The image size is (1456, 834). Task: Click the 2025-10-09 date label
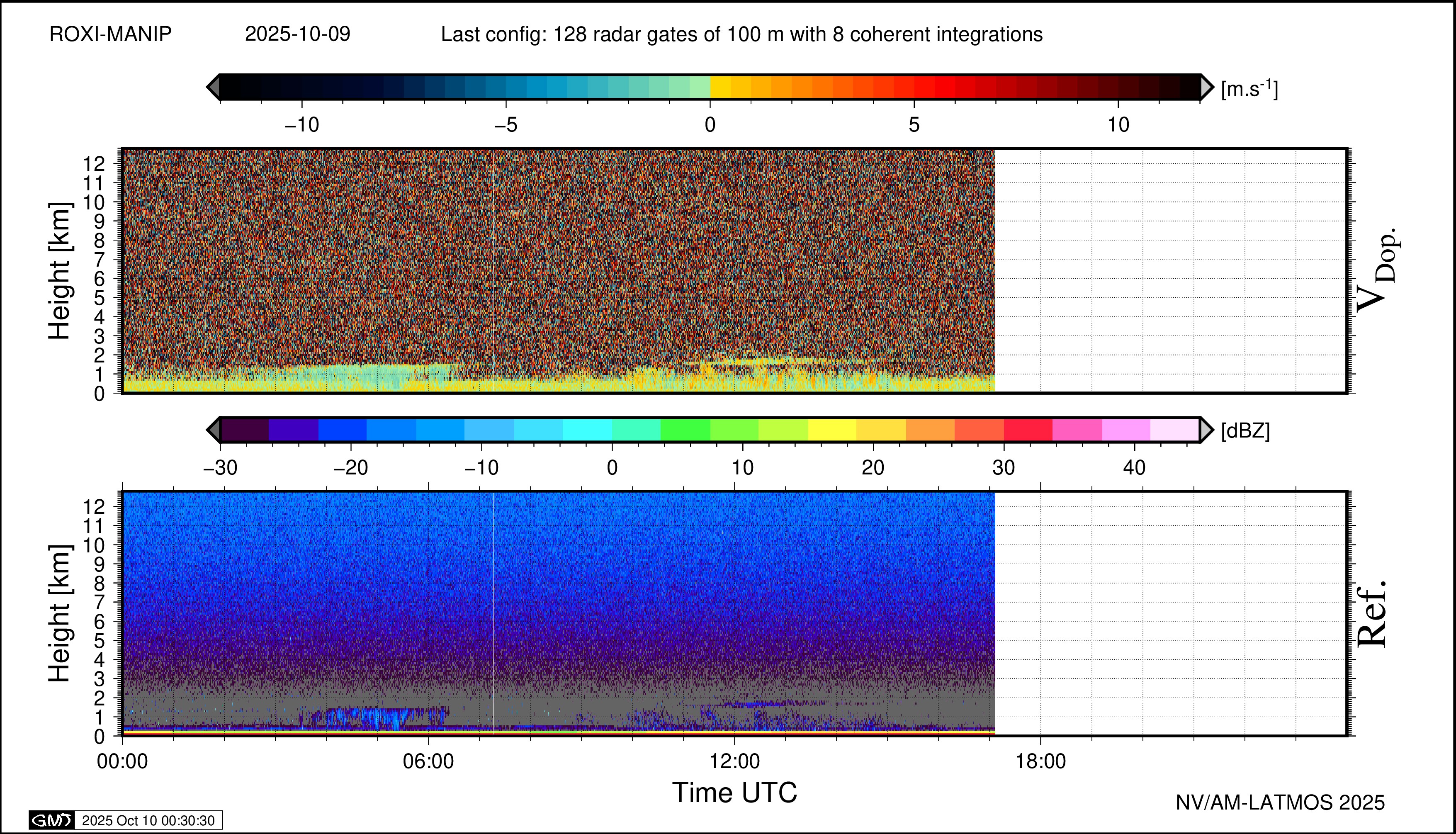(x=297, y=34)
